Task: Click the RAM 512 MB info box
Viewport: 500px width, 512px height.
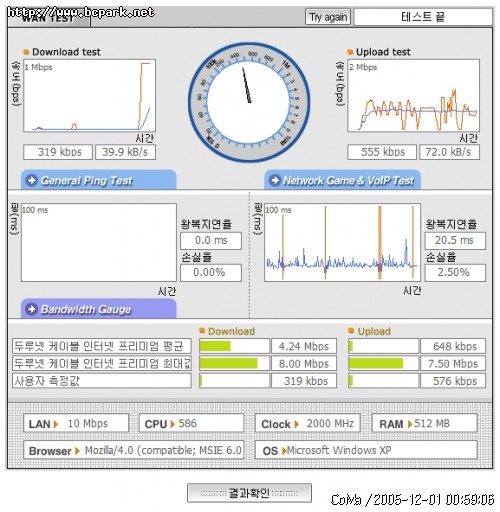Action: (424, 423)
